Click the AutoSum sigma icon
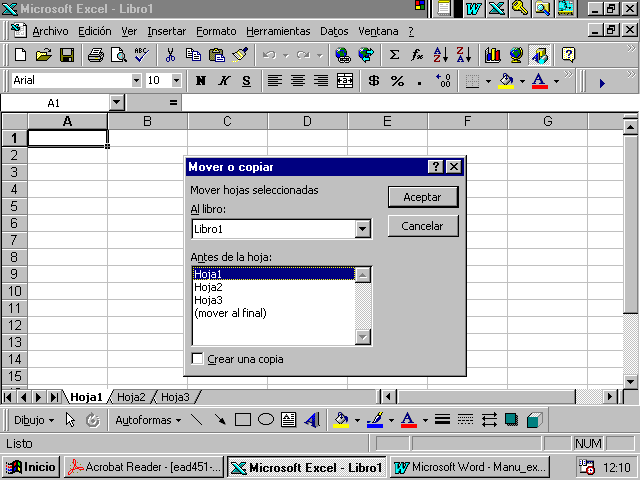The width and height of the screenshot is (640, 480). pyautogui.click(x=394, y=55)
